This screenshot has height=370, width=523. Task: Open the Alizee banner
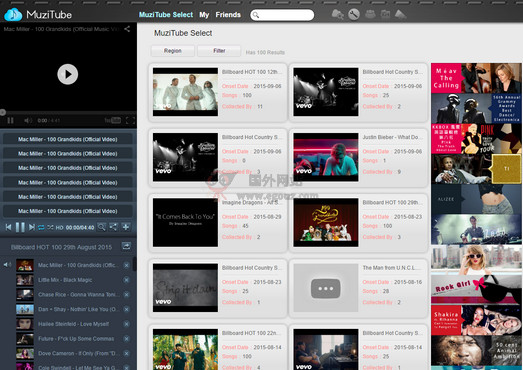click(476, 200)
